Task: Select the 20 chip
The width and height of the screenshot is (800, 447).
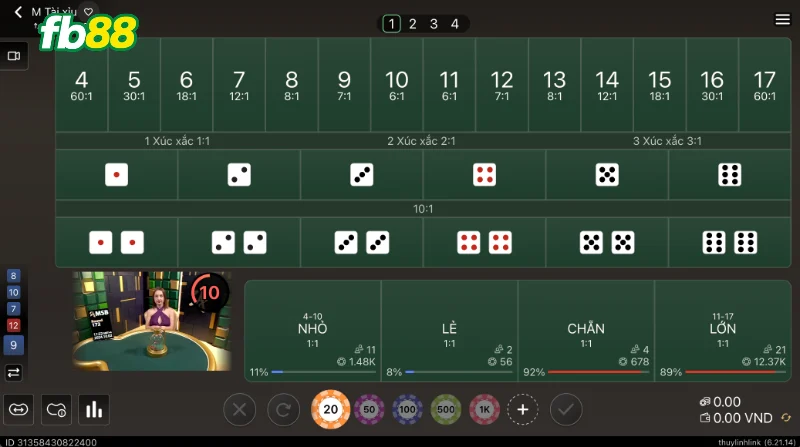Action: point(330,409)
